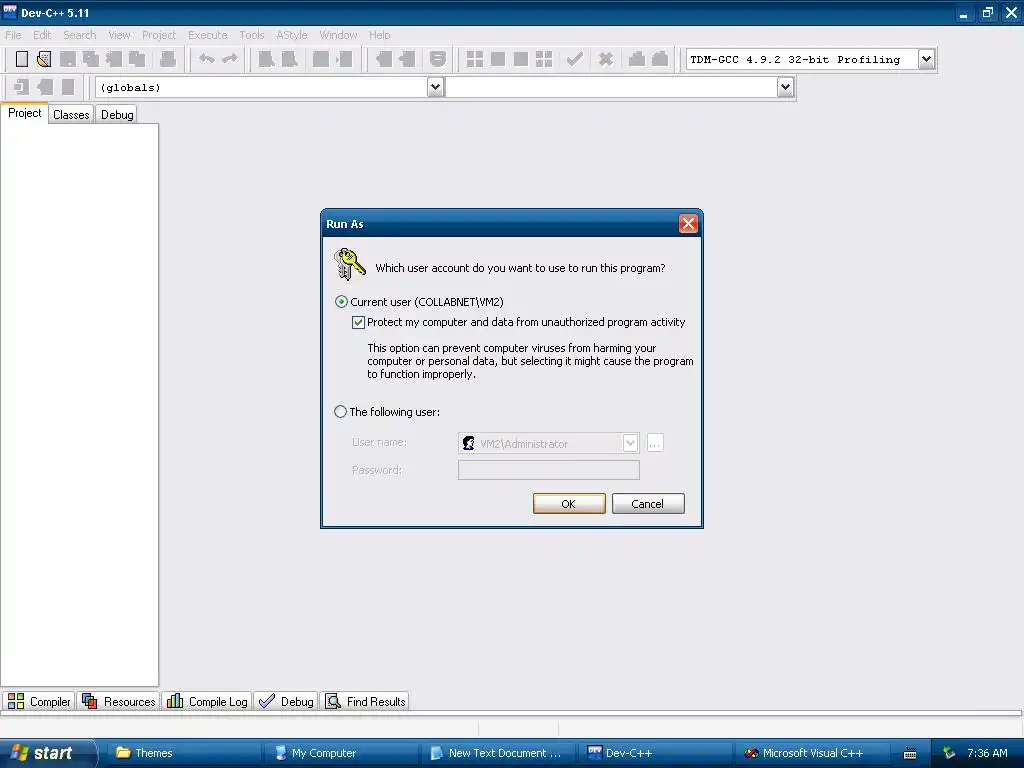Expand the (globals) class dropdown
This screenshot has width=1024, height=768.
pyautogui.click(x=436, y=87)
